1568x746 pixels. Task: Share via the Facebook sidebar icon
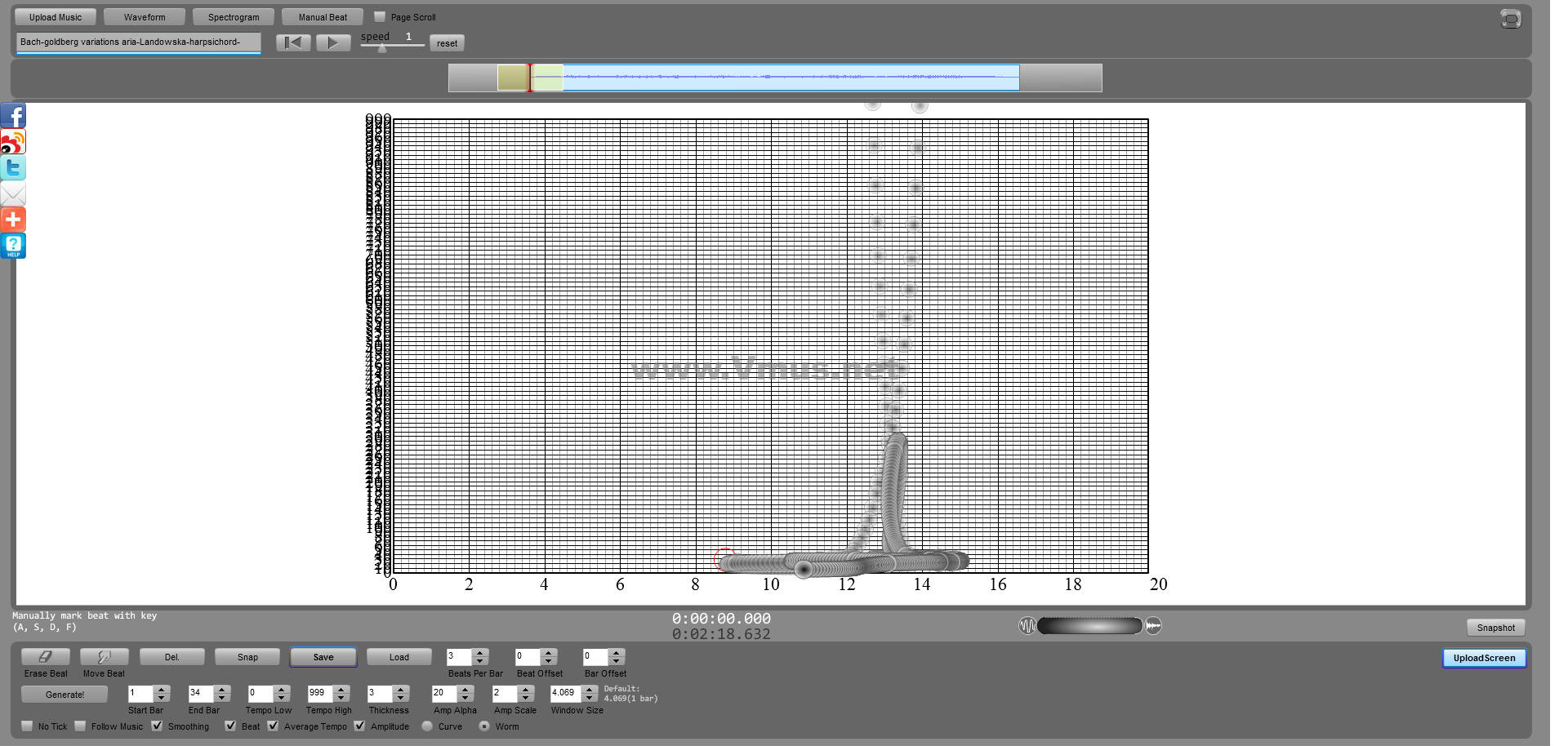13,116
